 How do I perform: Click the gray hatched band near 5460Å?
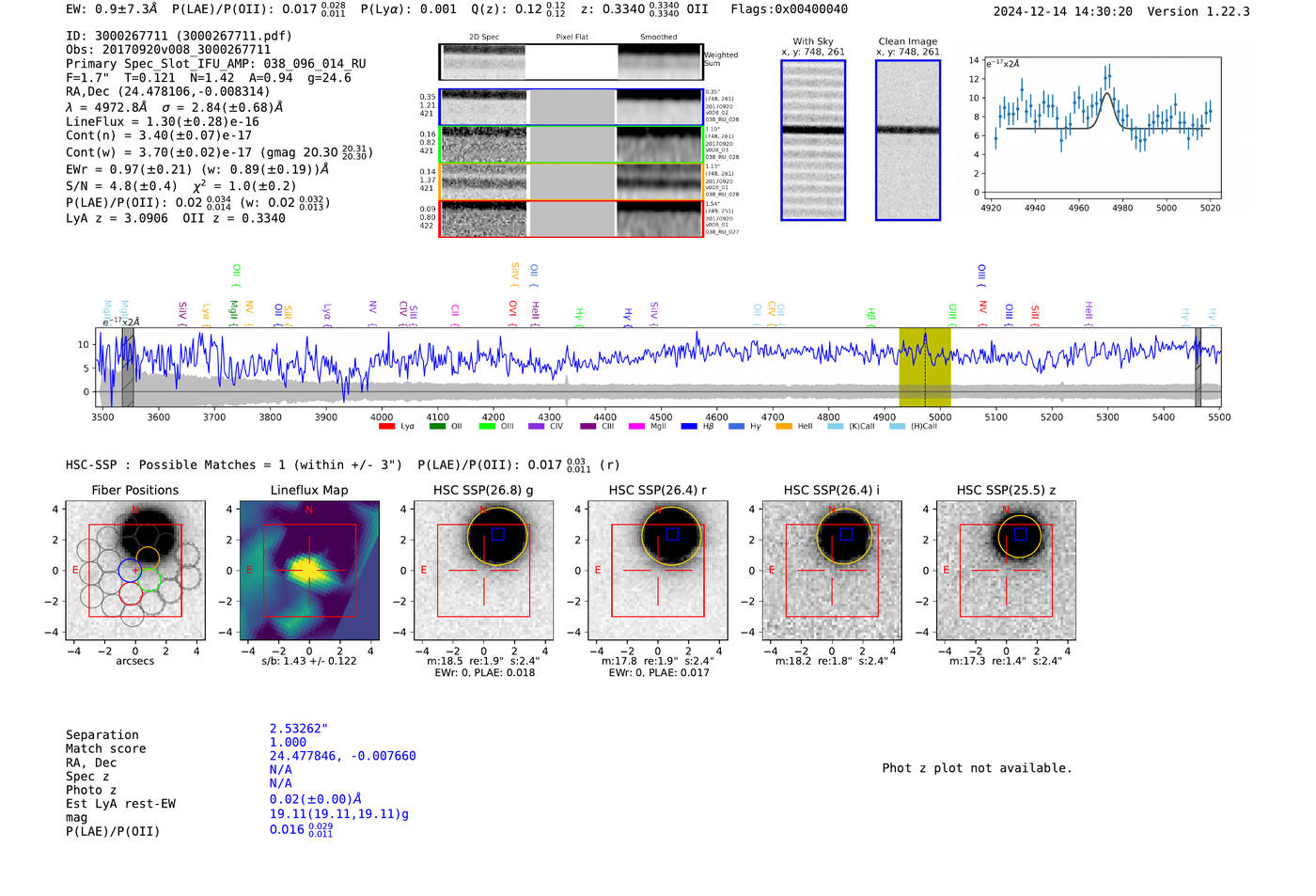point(1198,368)
